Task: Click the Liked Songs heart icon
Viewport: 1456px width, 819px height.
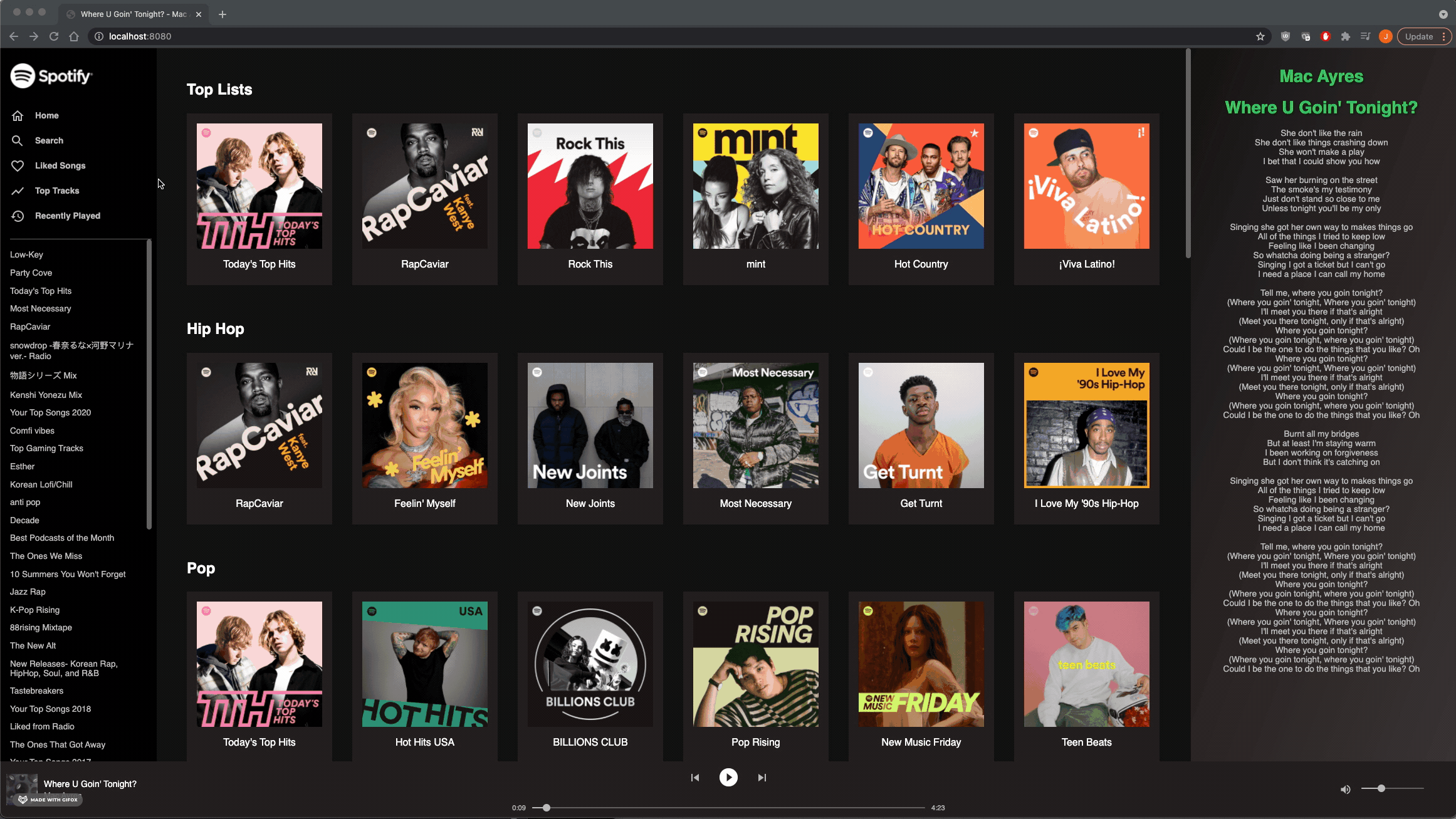Action: click(x=18, y=166)
